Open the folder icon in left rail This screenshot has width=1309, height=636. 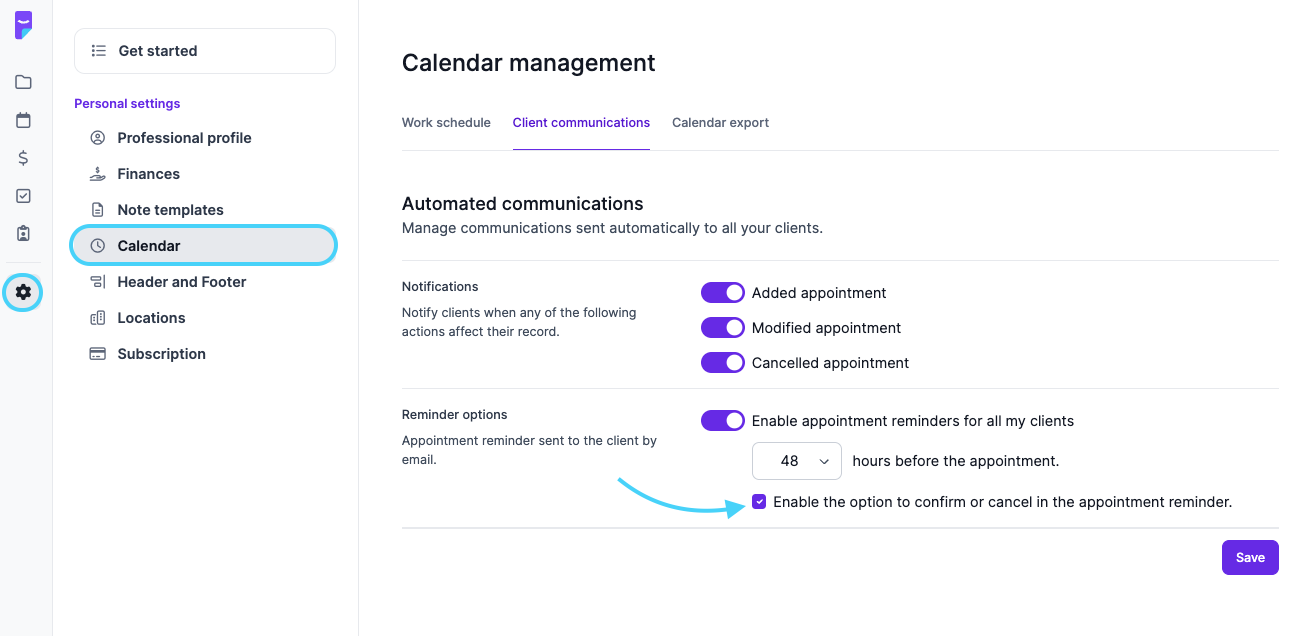tap(23, 82)
